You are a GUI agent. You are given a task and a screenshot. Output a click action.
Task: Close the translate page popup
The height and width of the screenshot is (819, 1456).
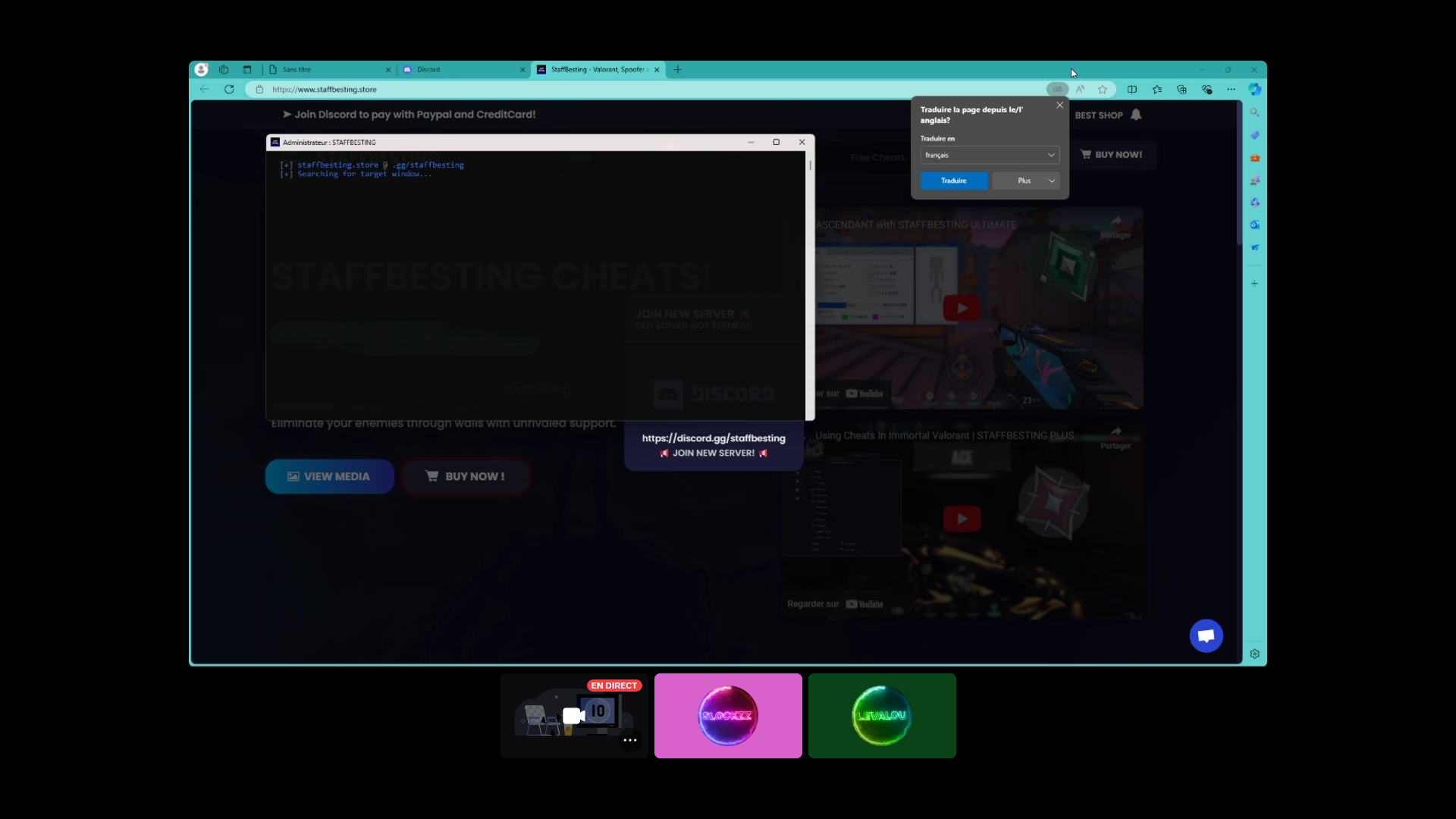tap(1060, 105)
